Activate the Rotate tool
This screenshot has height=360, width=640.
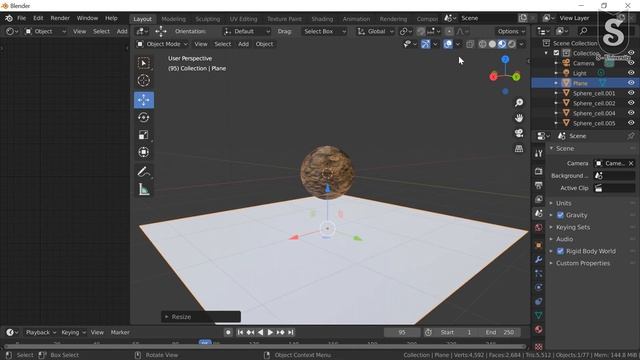click(144, 118)
